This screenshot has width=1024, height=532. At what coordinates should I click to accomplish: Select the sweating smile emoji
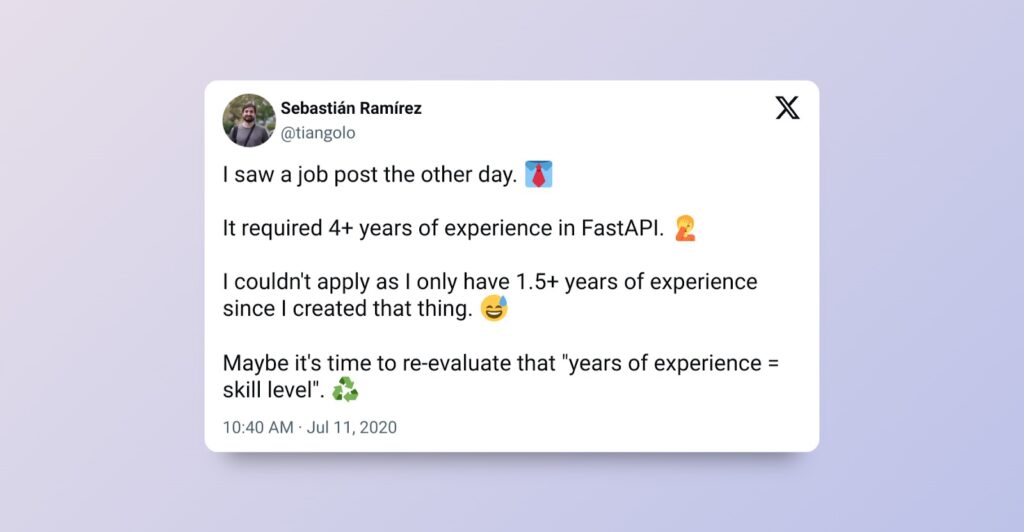pos(494,309)
